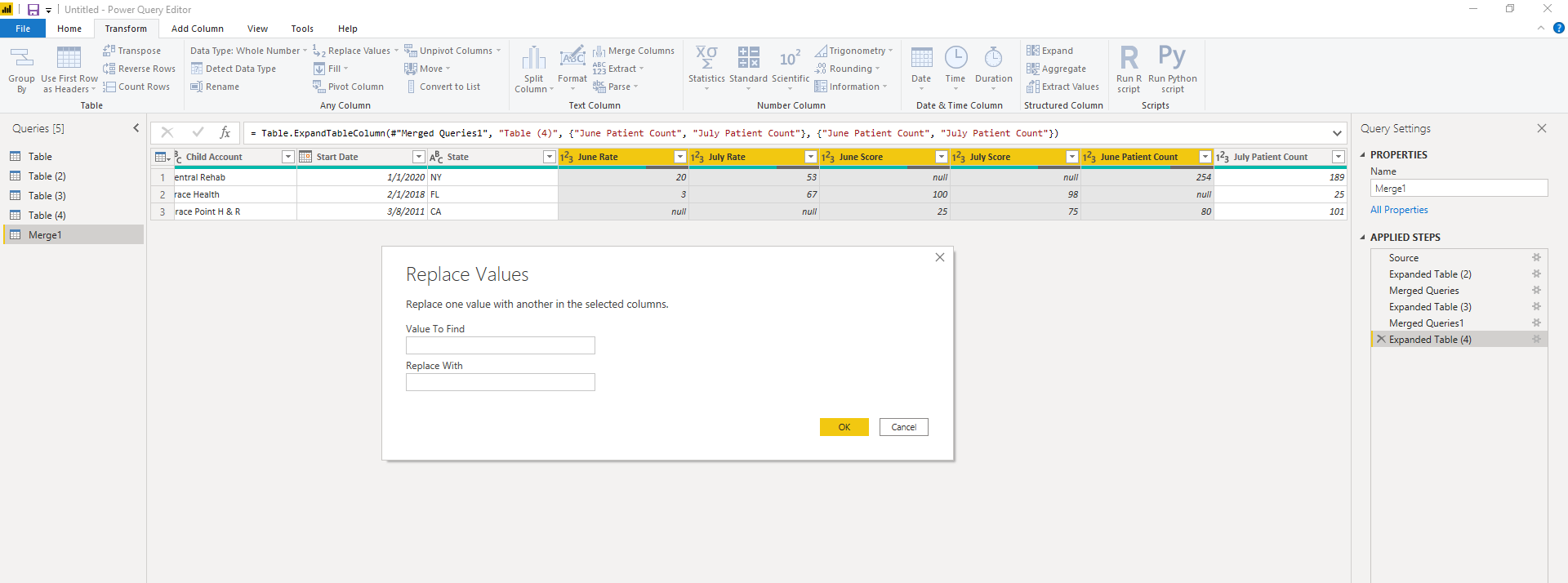Click the Expand structured column button
The width and height of the screenshot is (1568, 583).
(x=1050, y=51)
